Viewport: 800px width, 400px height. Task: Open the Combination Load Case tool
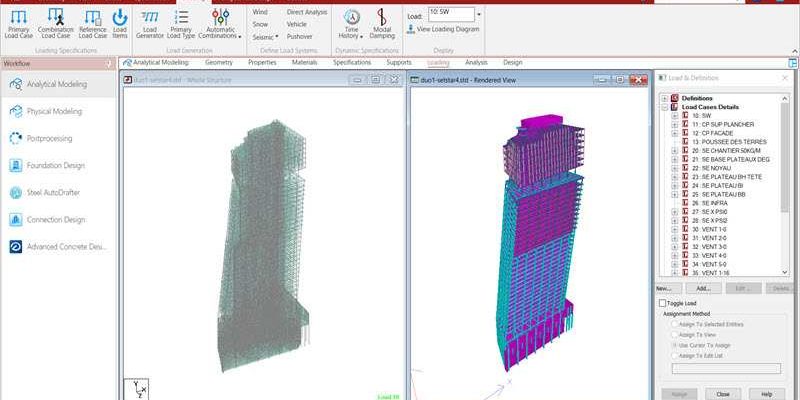56,22
